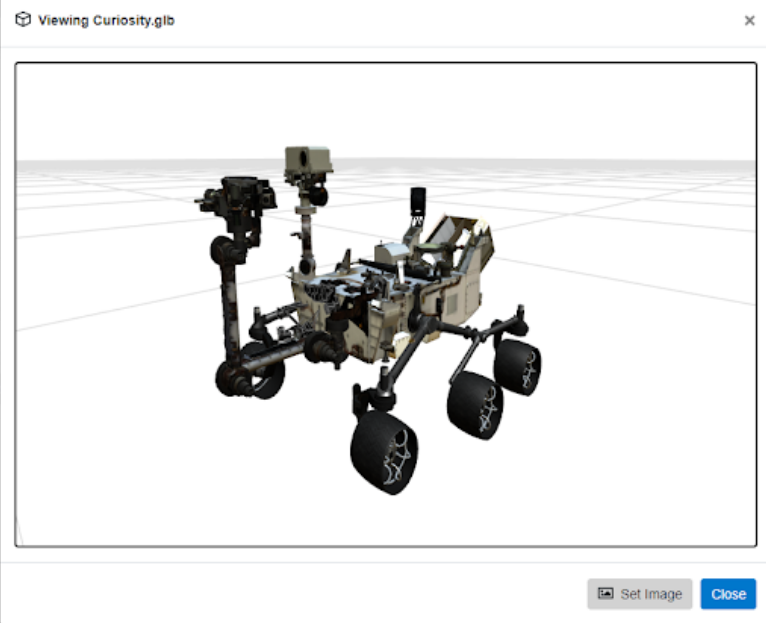The image size is (766, 623).
Task: Dismiss dialog with the X icon
Action: [749, 21]
